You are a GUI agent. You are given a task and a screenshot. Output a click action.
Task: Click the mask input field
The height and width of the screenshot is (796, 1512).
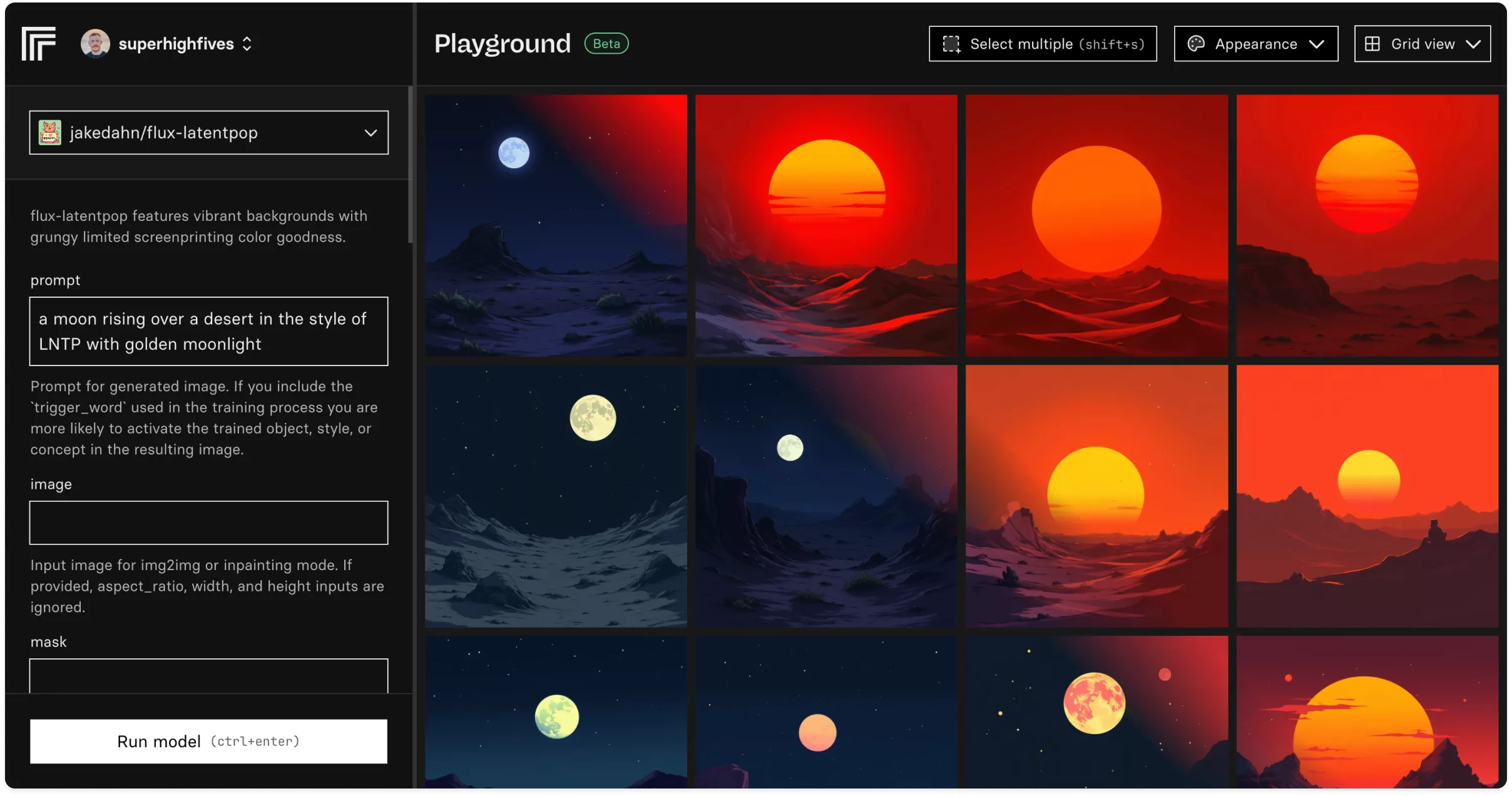pos(208,676)
